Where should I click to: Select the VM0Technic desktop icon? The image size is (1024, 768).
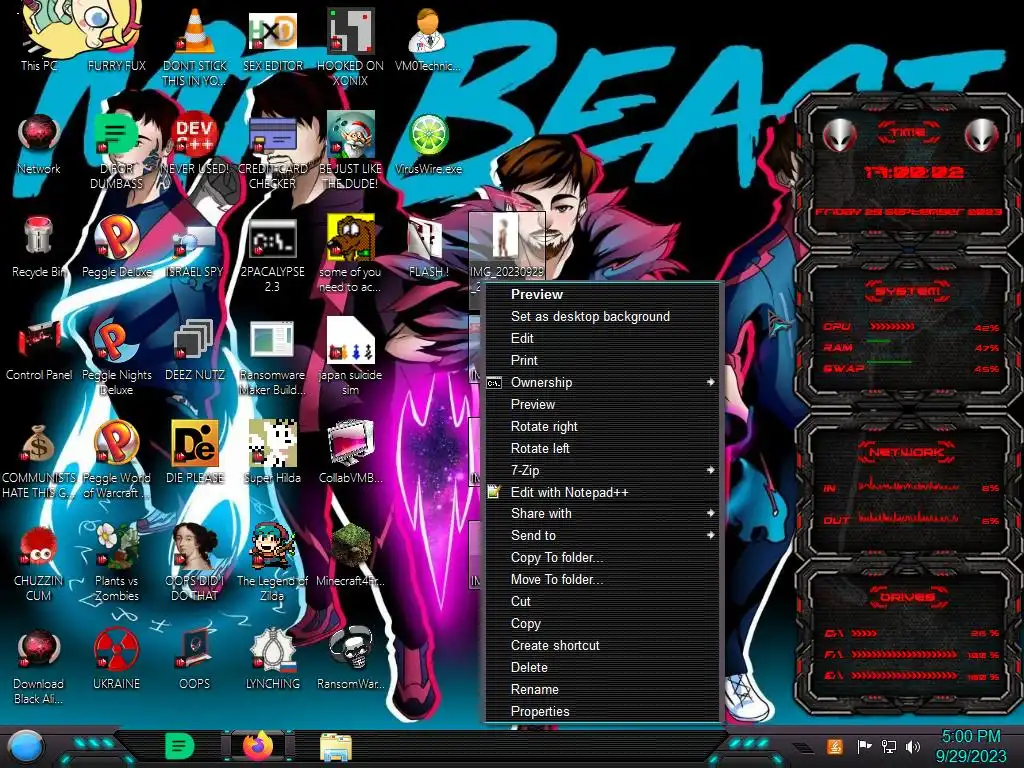(x=428, y=39)
